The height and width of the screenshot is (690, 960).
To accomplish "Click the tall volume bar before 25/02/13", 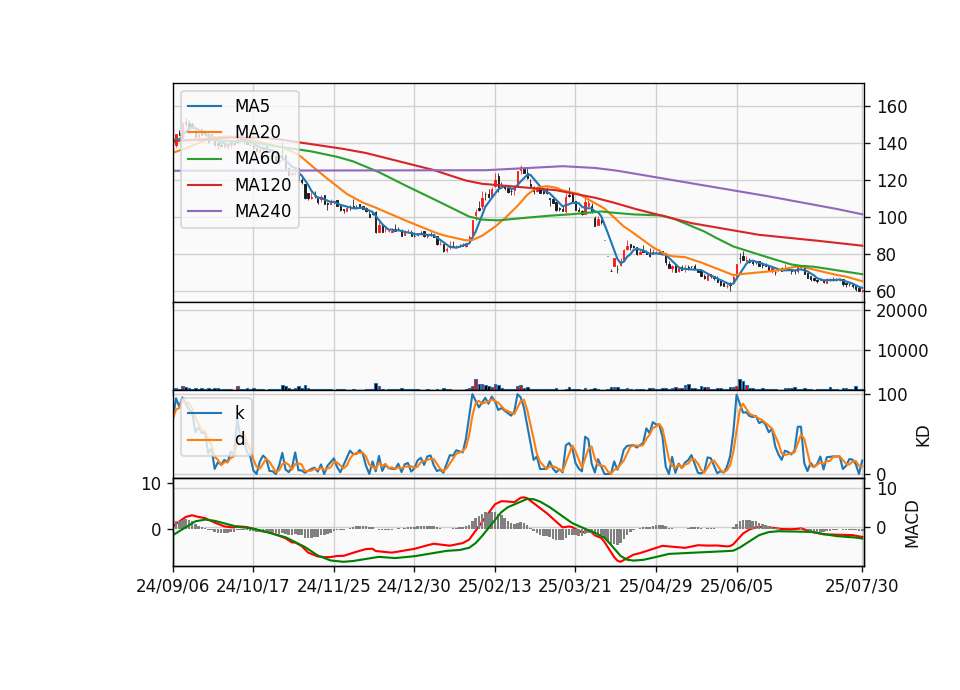I will pyautogui.click(x=476, y=384).
